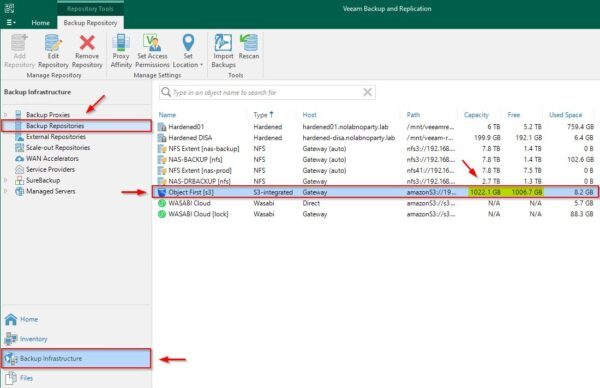Click hardened01.nolabnoparty.lab host cell
600x388 pixels.
[x=345, y=127]
